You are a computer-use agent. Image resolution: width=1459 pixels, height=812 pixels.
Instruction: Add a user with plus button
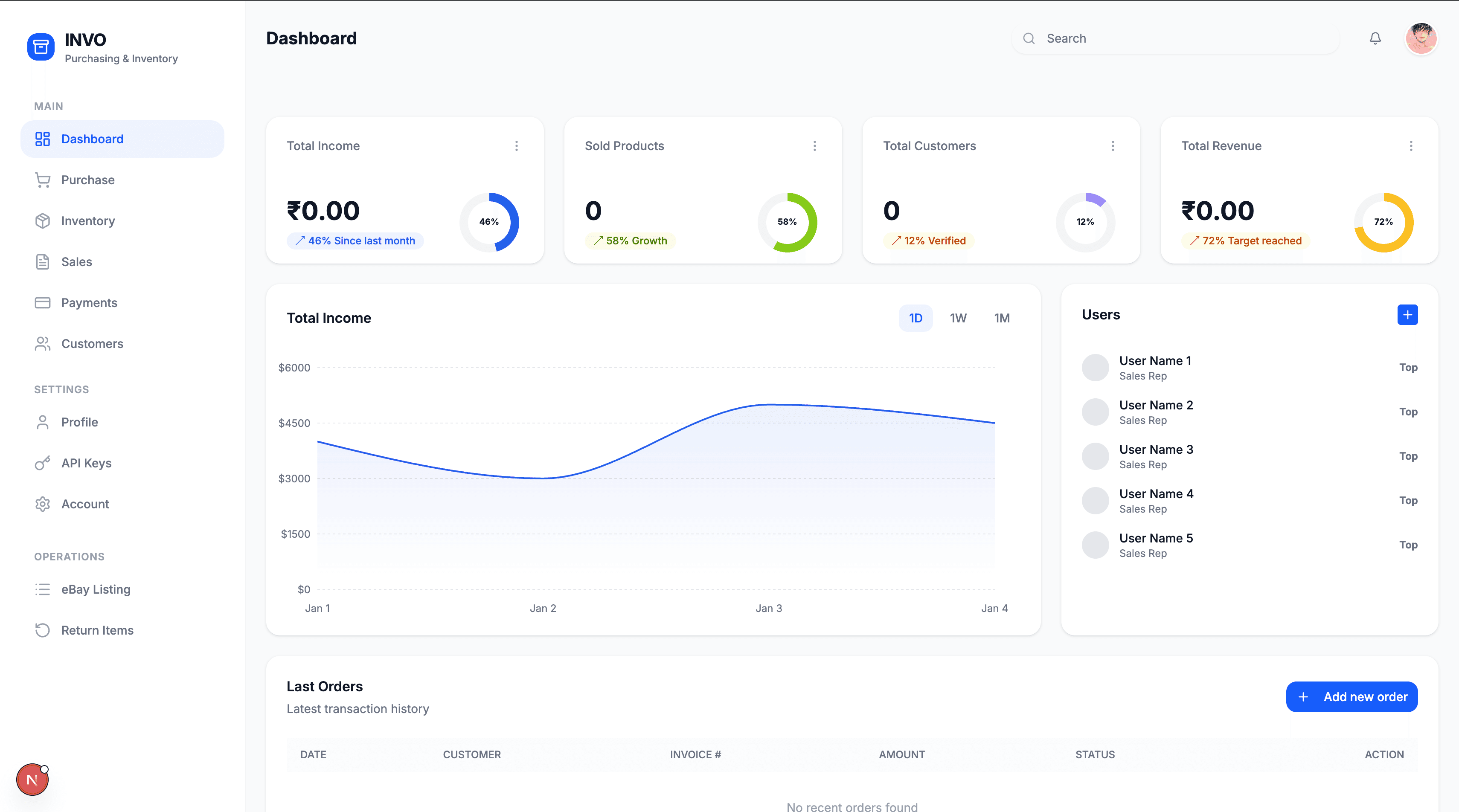[x=1407, y=314]
